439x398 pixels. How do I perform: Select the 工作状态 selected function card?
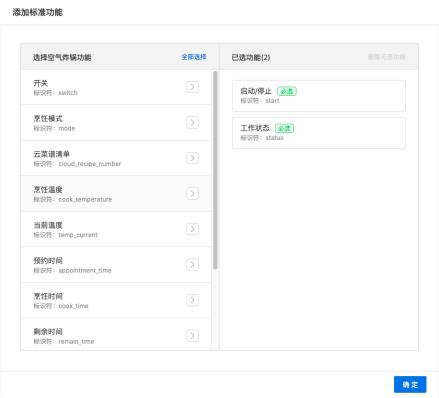coord(319,133)
